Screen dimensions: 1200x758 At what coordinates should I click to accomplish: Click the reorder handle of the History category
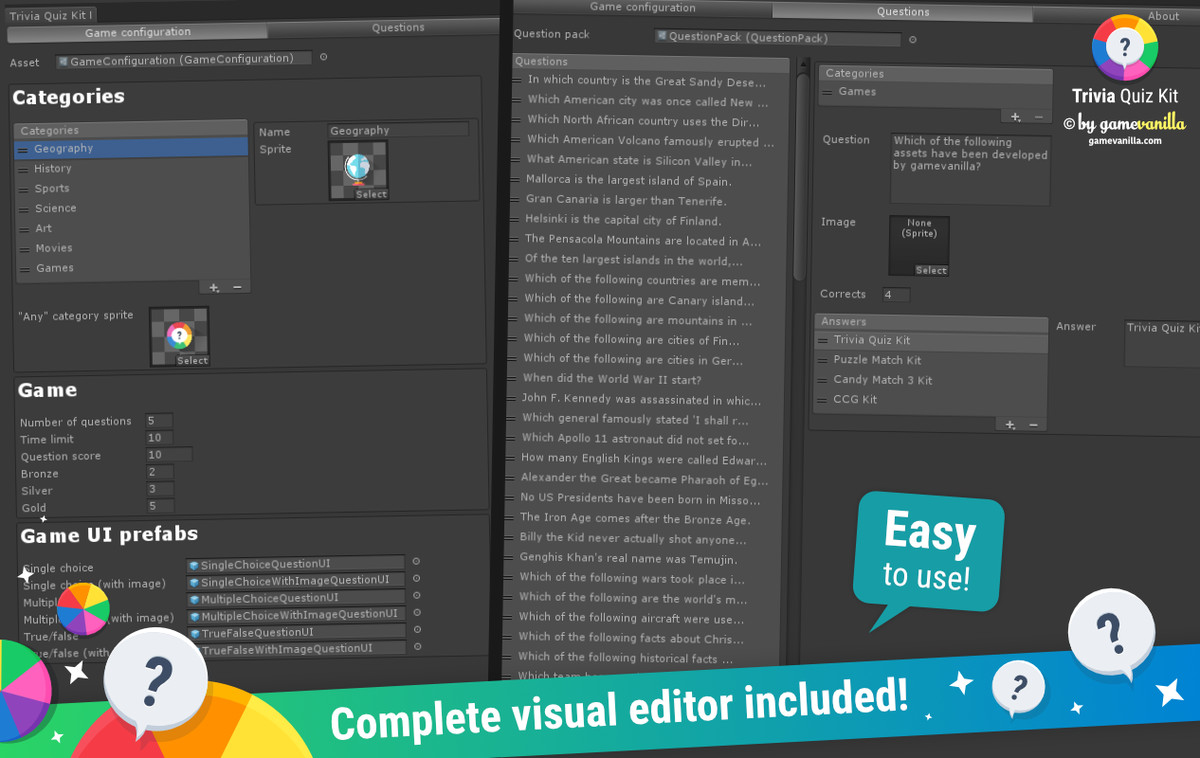tap(24, 169)
